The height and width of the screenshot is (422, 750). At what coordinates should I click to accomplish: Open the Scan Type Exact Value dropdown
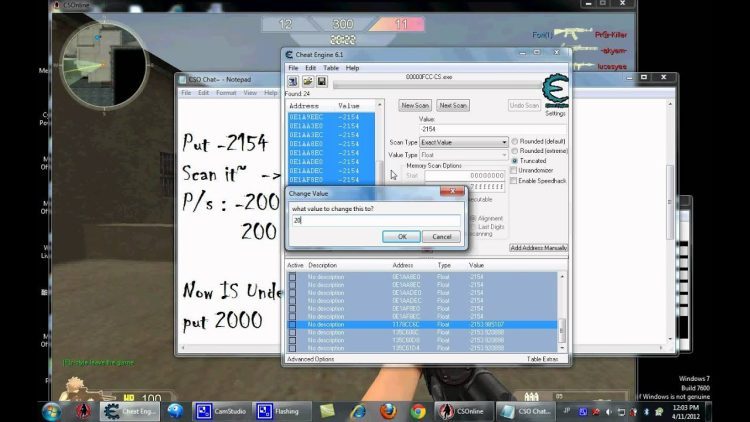click(463, 142)
